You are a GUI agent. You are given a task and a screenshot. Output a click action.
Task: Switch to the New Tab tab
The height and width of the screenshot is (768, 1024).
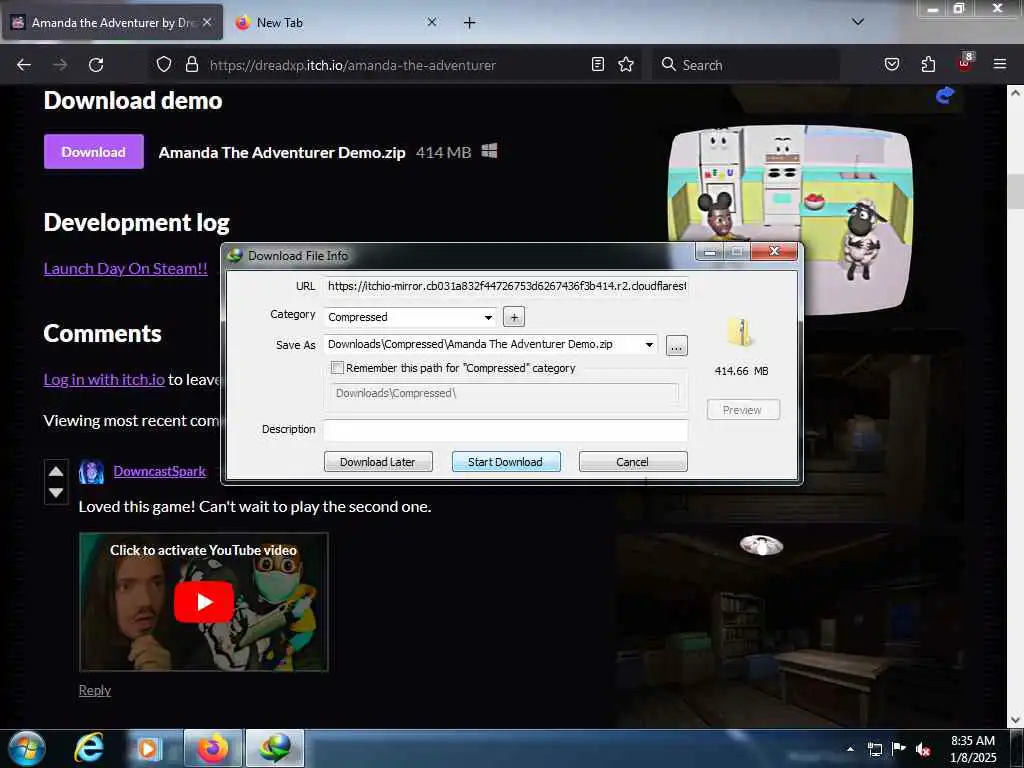point(335,22)
